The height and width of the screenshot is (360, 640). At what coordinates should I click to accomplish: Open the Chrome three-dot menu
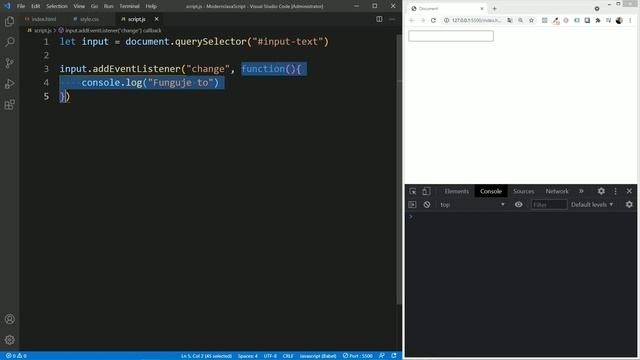tap(630, 20)
